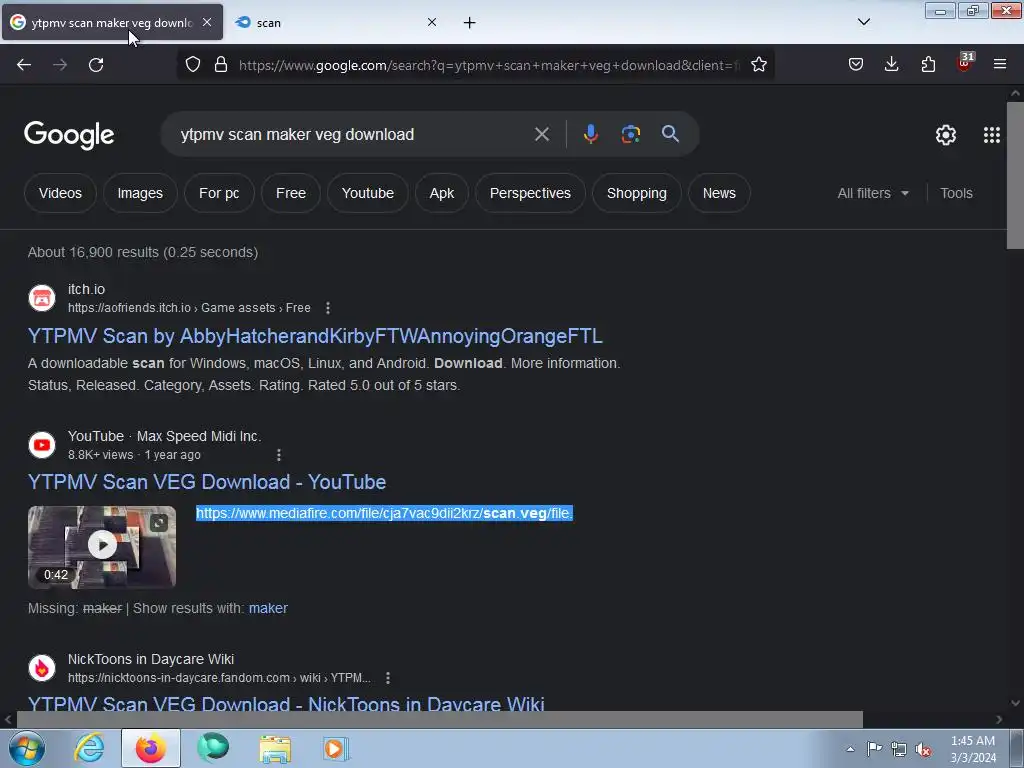The image size is (1024, 768).
Task: Go to the Google logo homepage
Action: [x=69, y=136]
